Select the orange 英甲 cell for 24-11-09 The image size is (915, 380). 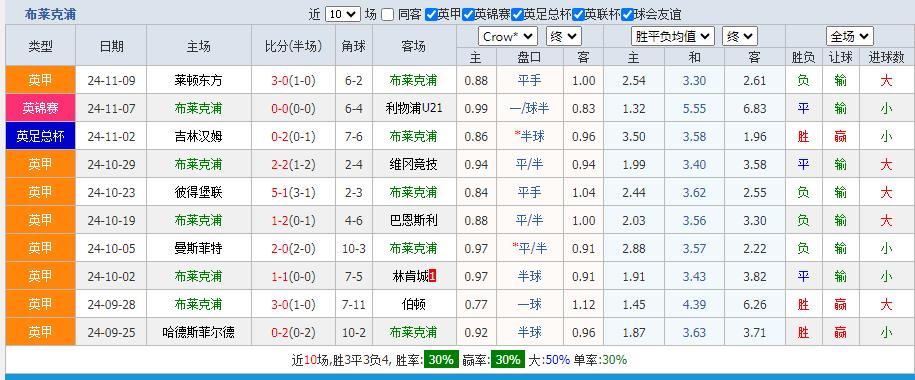[x=40, y=80]
